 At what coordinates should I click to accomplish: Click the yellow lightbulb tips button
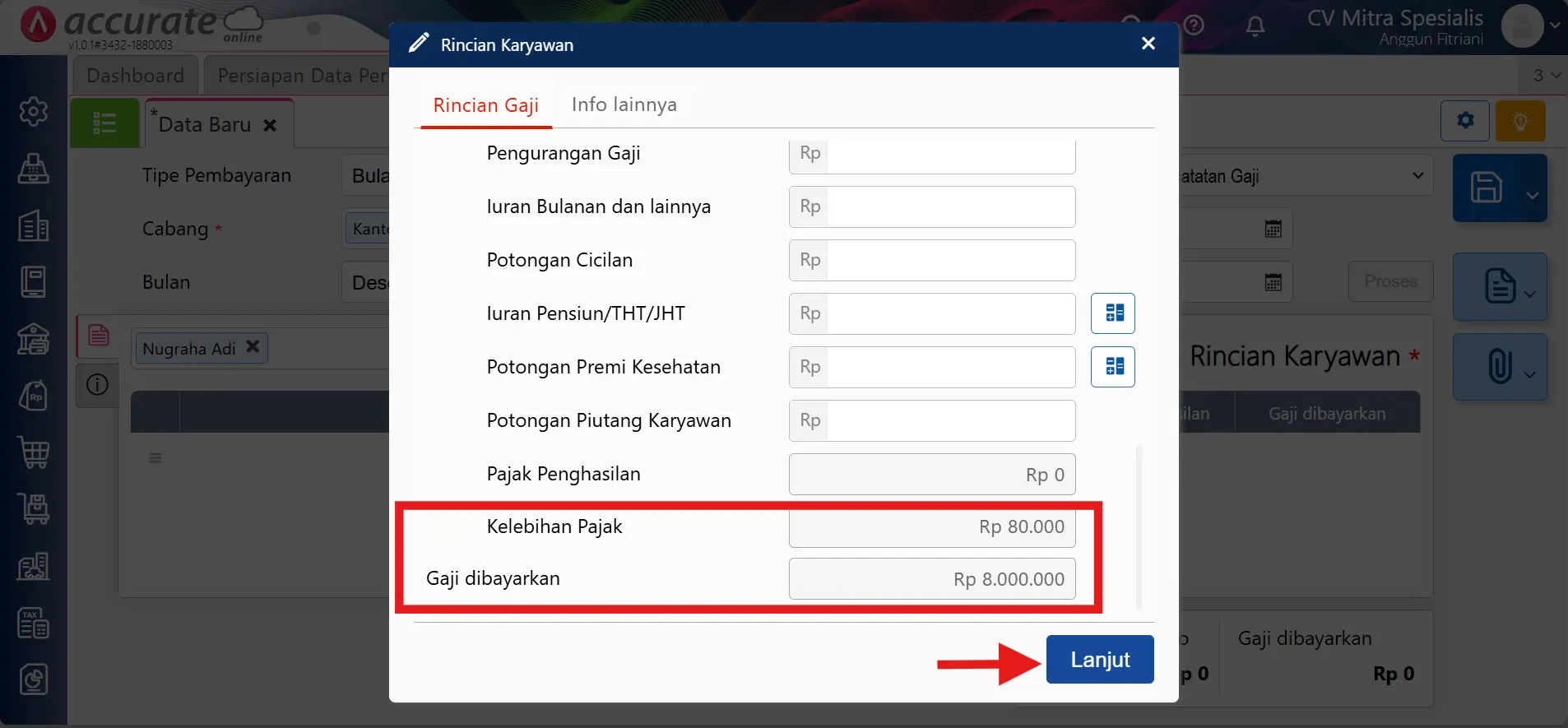tap(1520, 121)
